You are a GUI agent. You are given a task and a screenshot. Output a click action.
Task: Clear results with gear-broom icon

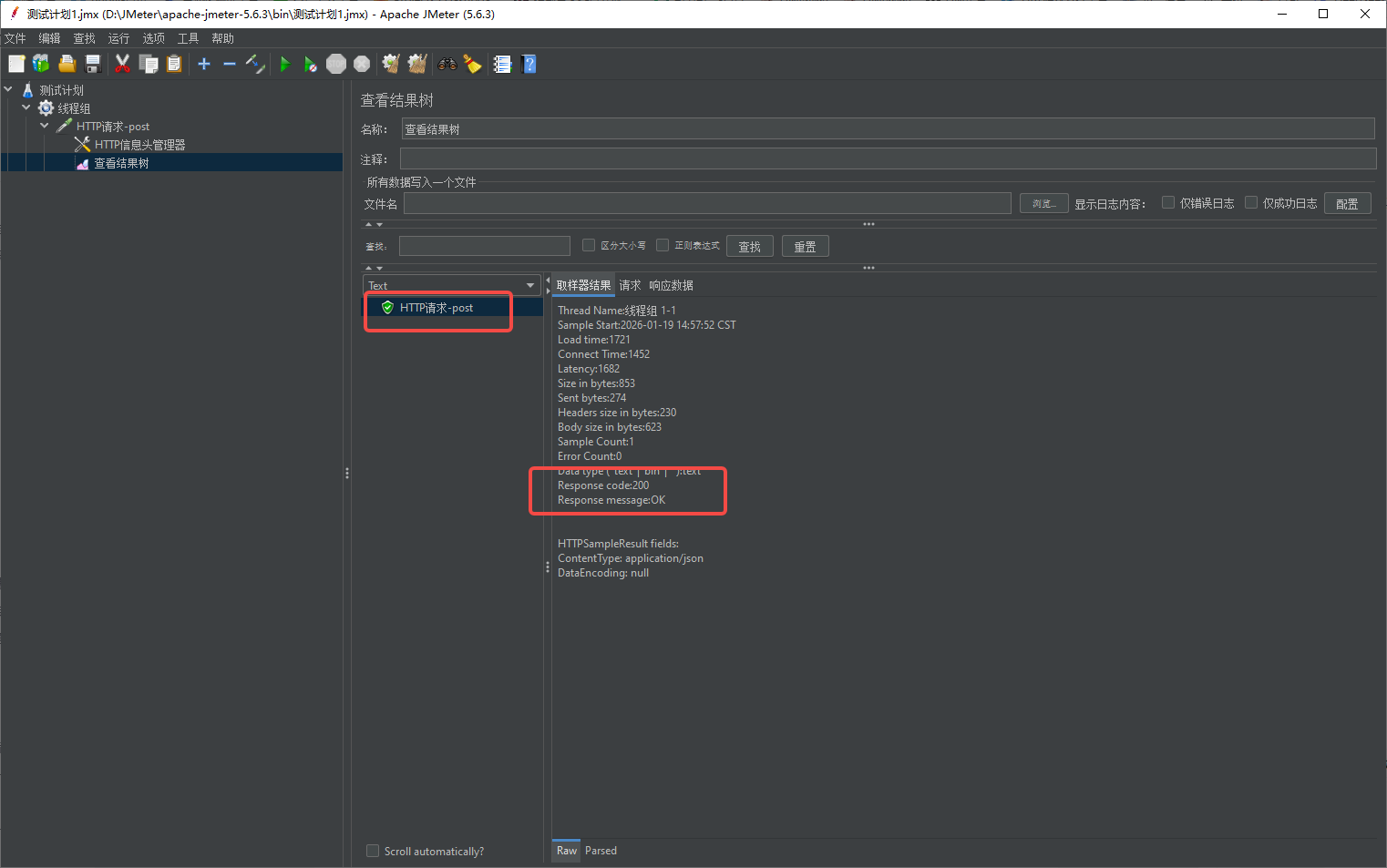[x=391, y=64]
